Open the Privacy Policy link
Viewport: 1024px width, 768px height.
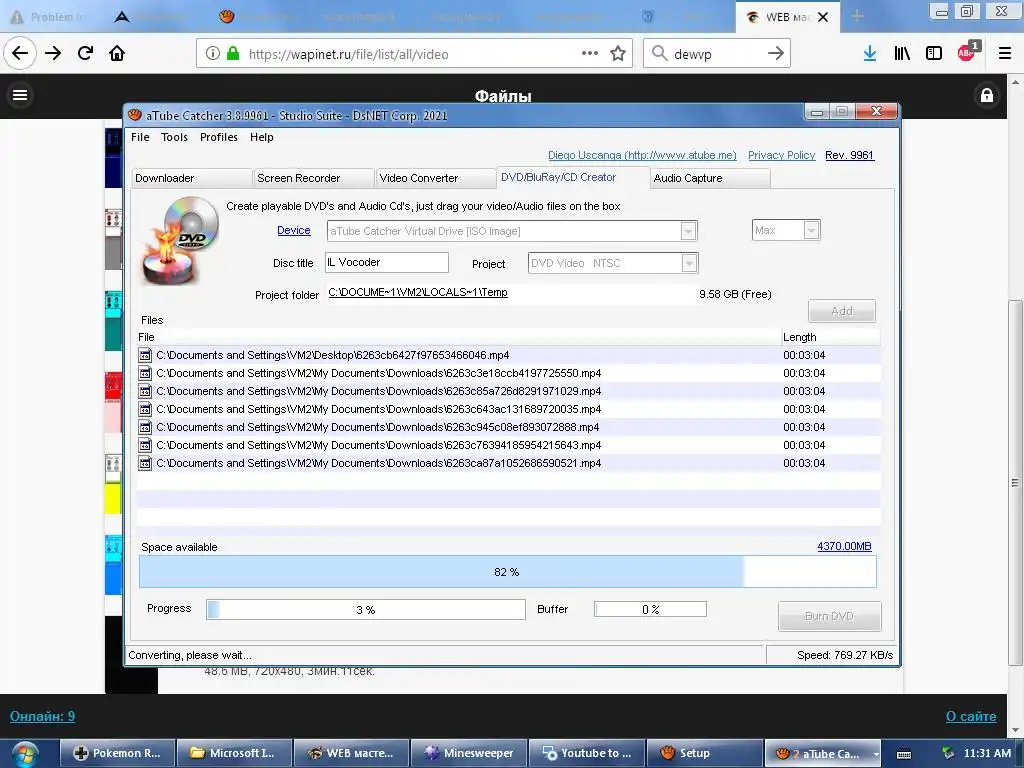[782, 155]
